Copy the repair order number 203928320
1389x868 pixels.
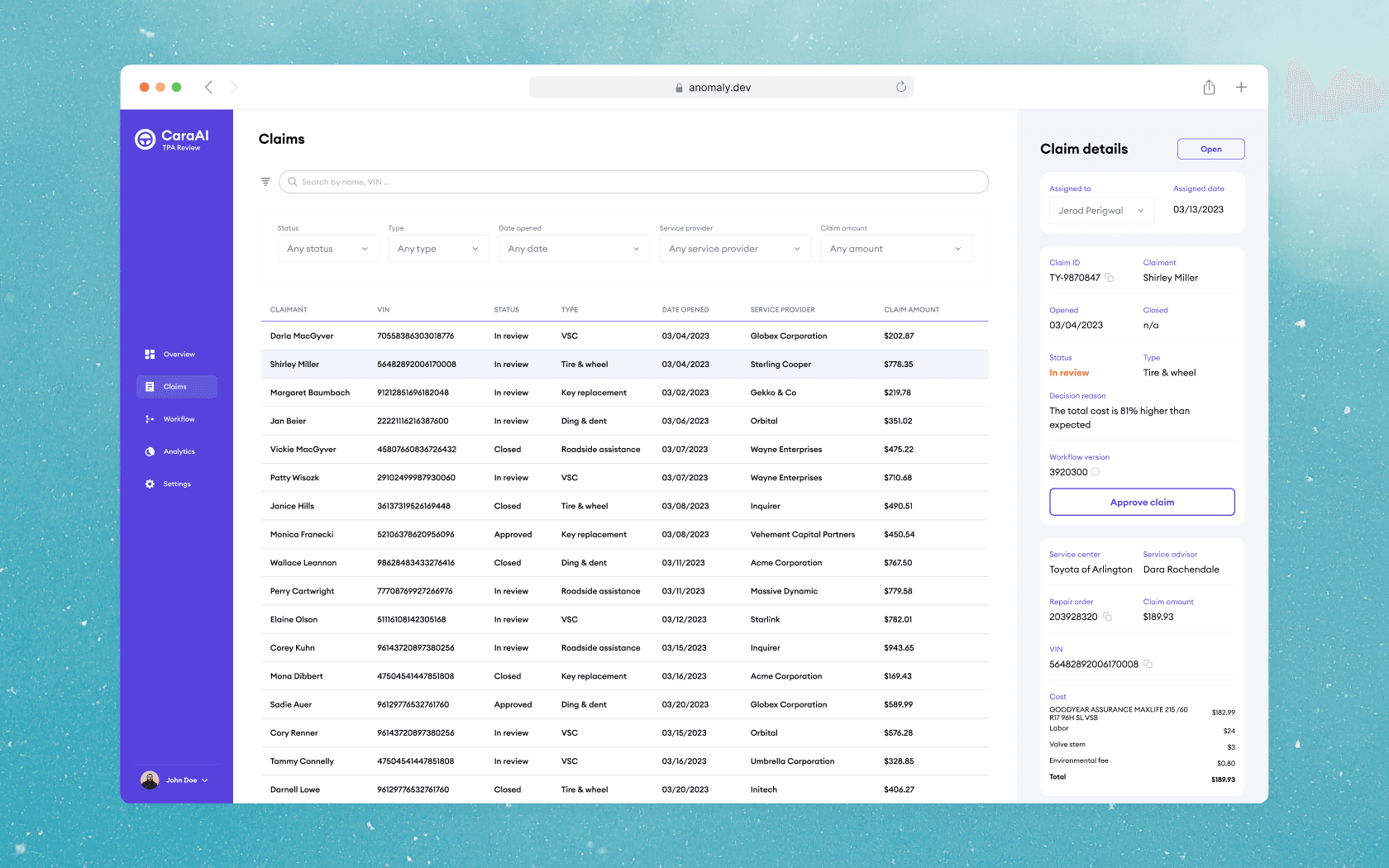(1107, 617)
